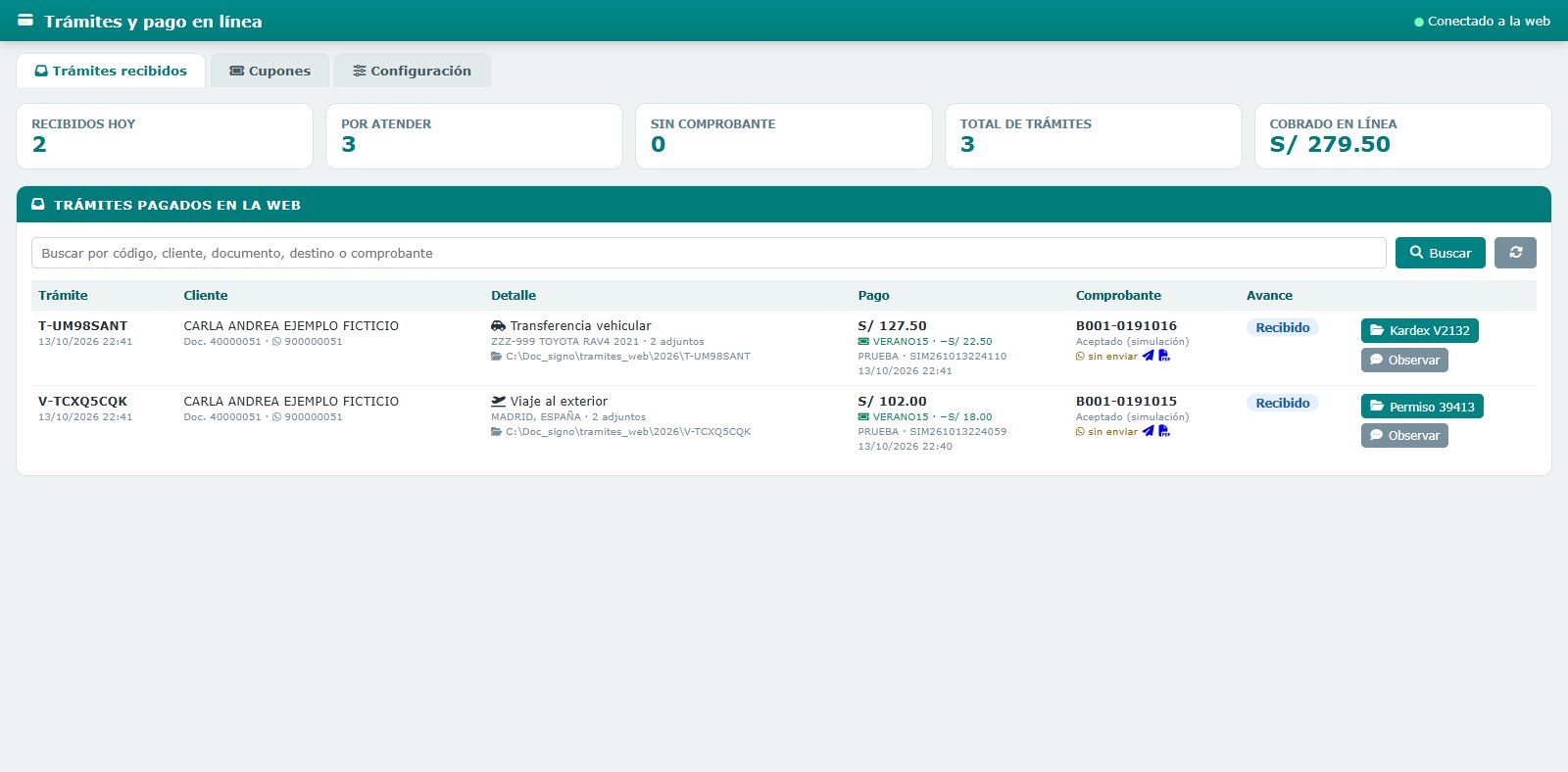Click the Total de trámites card

(x=1094, y=136)
